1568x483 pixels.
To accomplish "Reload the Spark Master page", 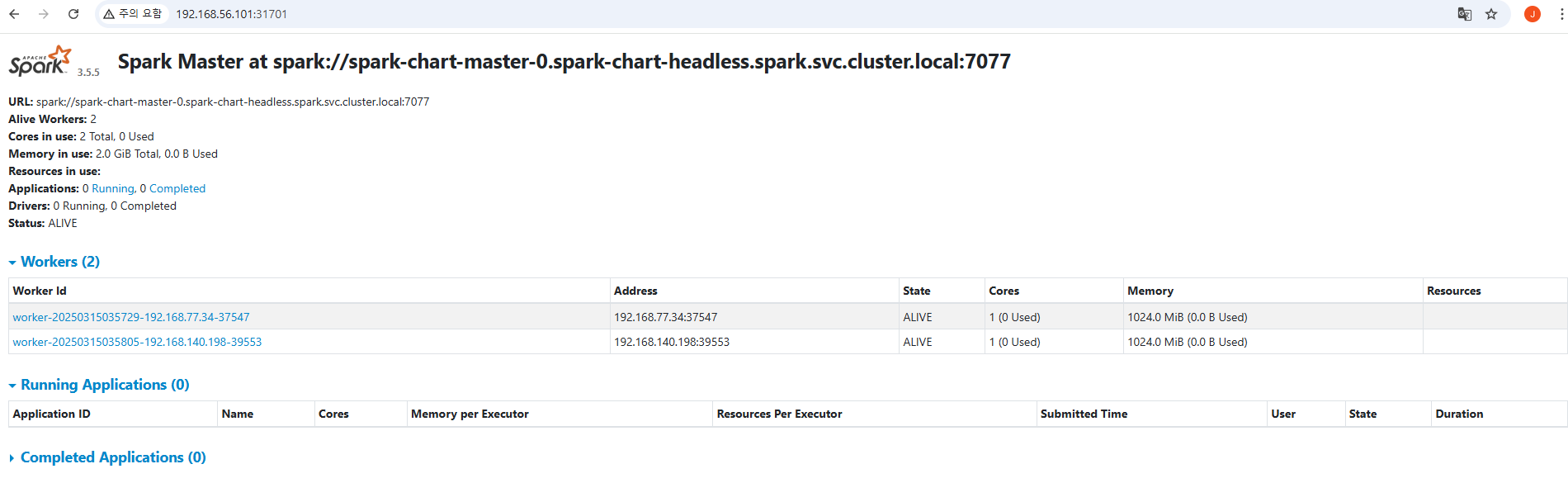I will pyautogui.click(x=73, y=14).
